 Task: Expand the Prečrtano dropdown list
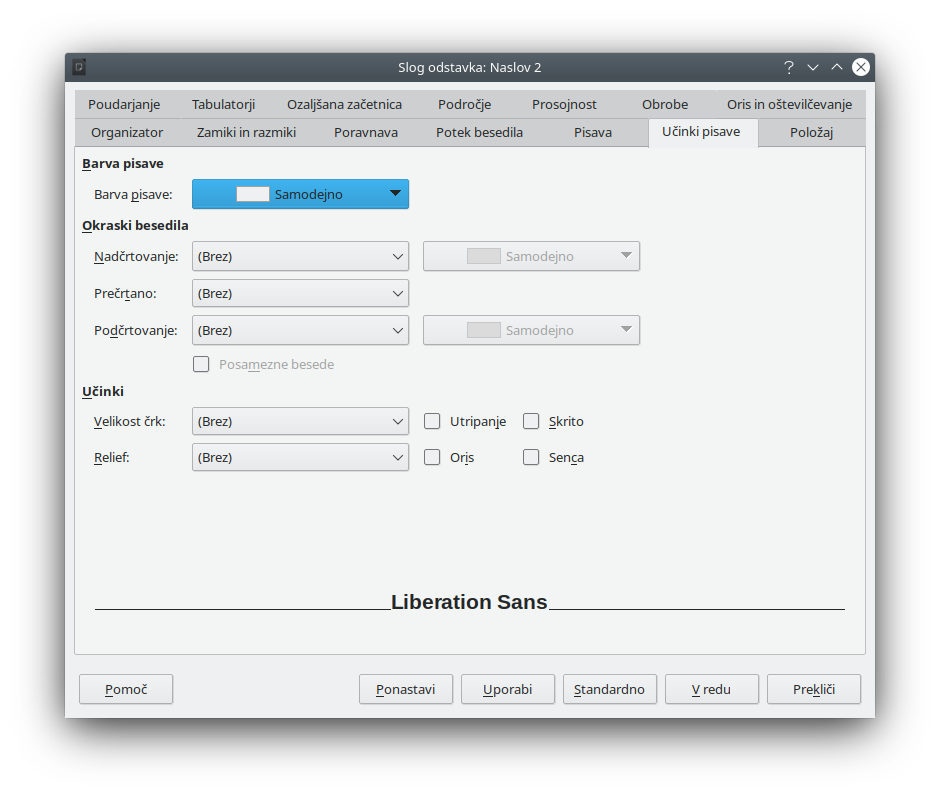[x=300, y=294]
